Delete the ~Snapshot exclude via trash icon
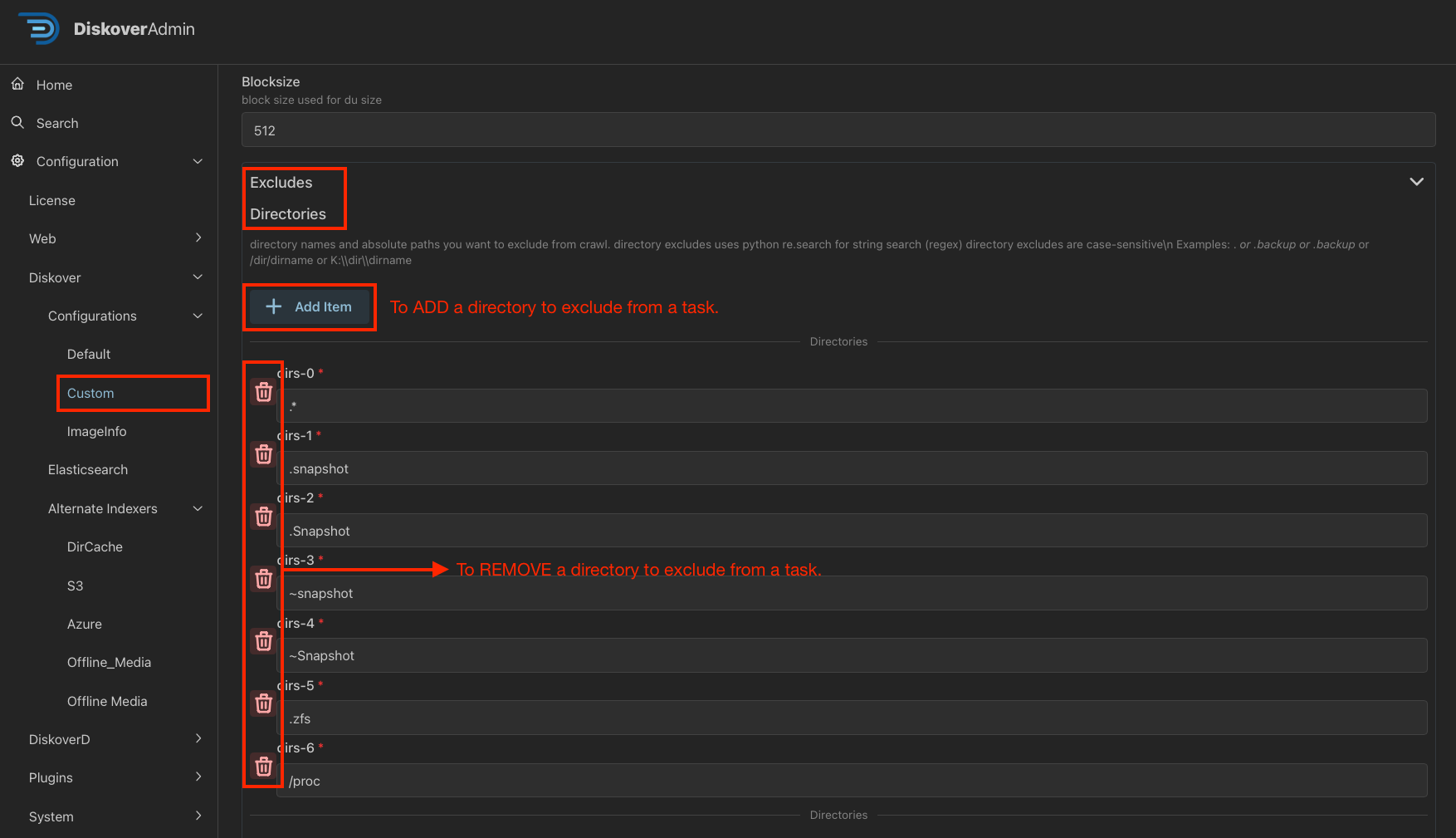Screen dimensions: 1456x838 point(263,641)
